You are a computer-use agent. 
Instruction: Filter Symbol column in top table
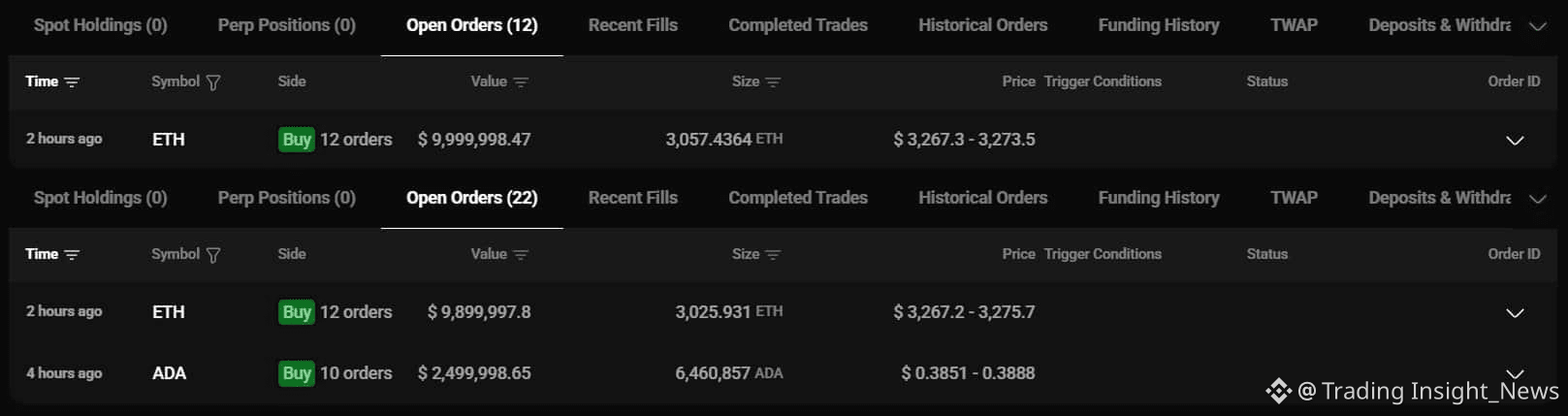213,82
